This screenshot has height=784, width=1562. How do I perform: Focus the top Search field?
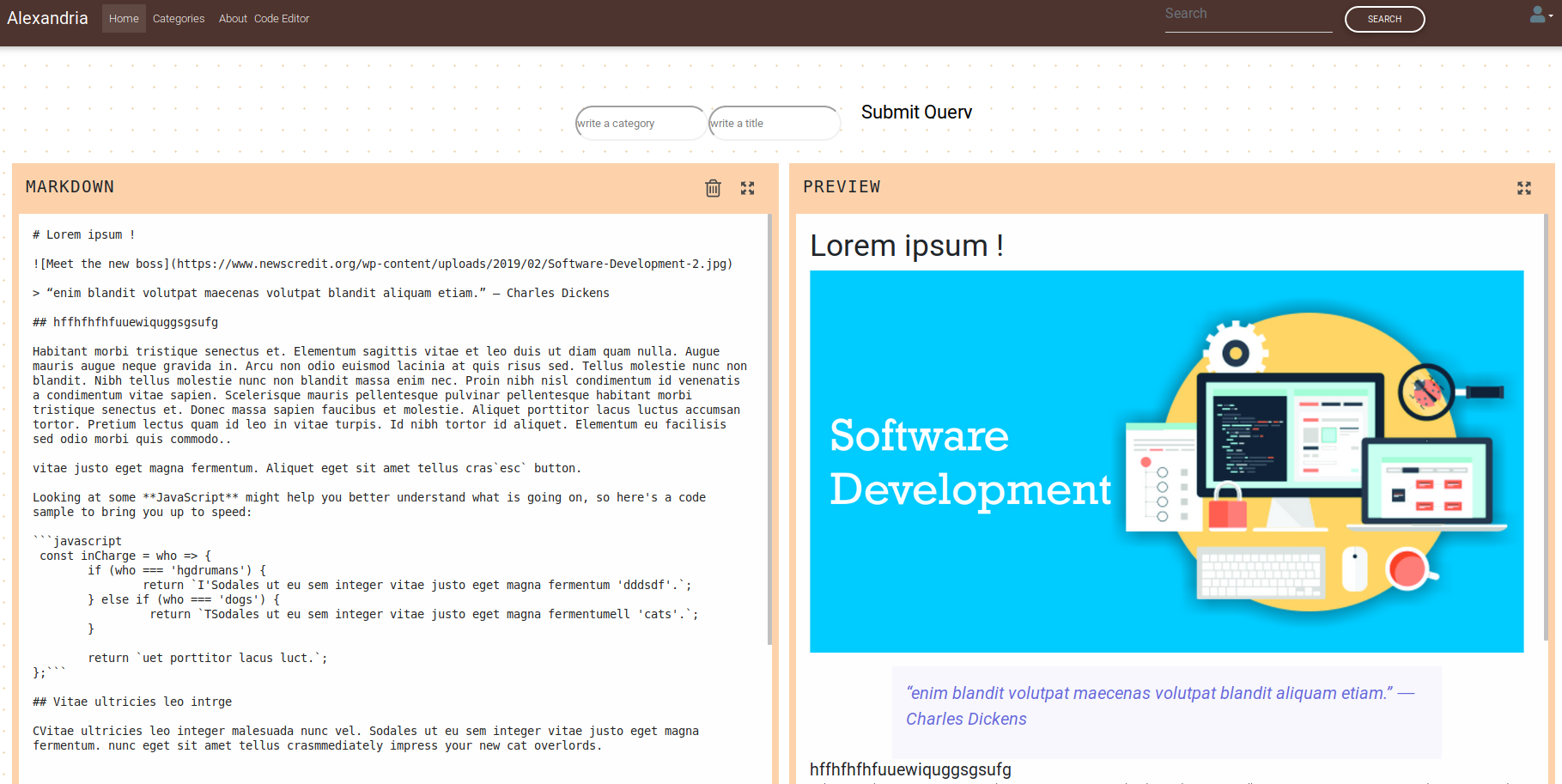[1248, 16]
